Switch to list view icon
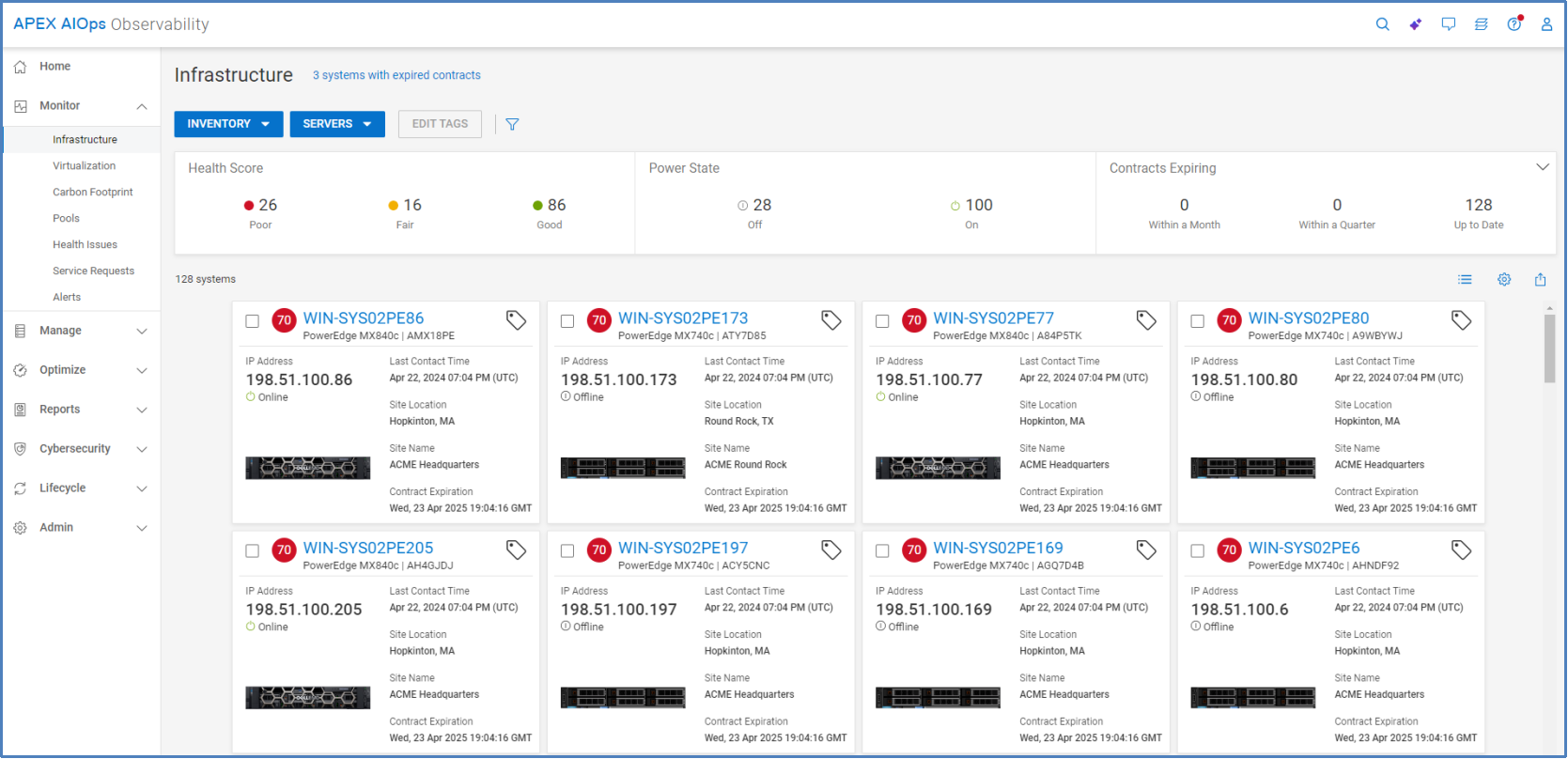 click(1465, 279)
